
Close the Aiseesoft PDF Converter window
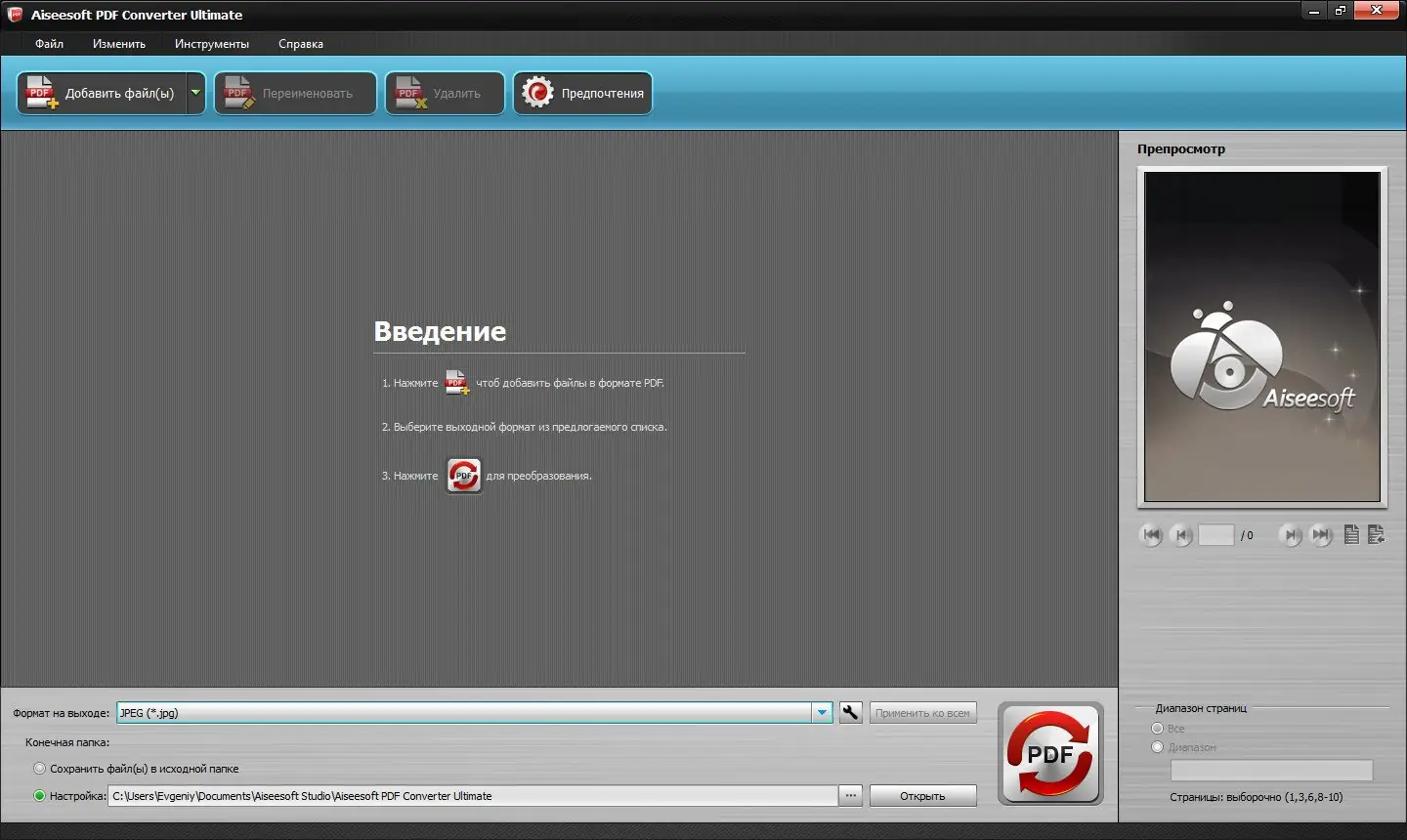(x=1378, y=11)
